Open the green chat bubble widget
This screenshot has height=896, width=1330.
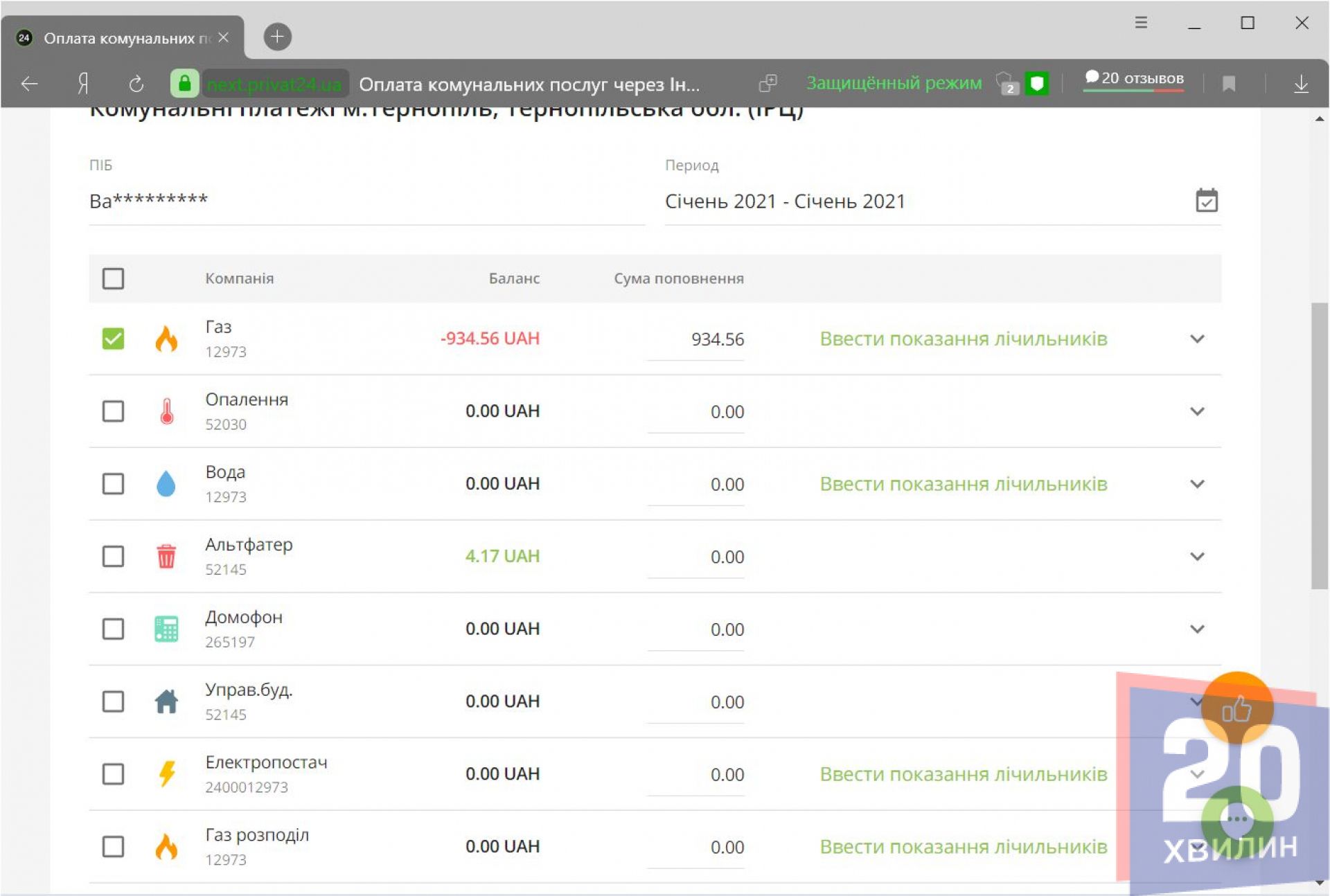pos(1236,818)
